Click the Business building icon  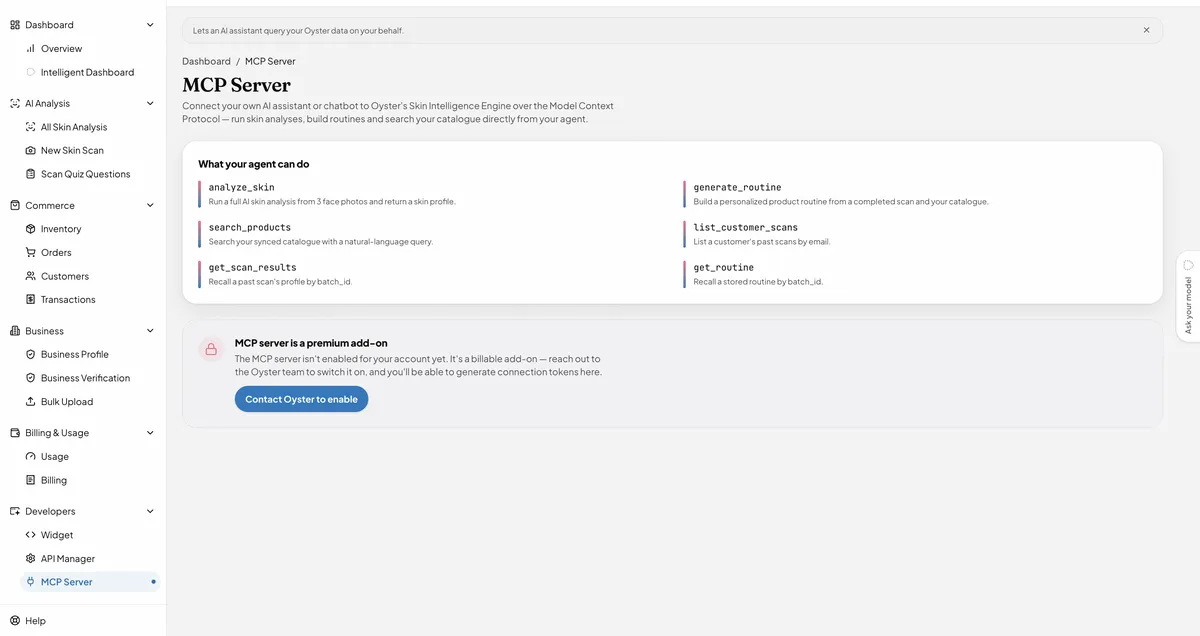click(15, 331)
